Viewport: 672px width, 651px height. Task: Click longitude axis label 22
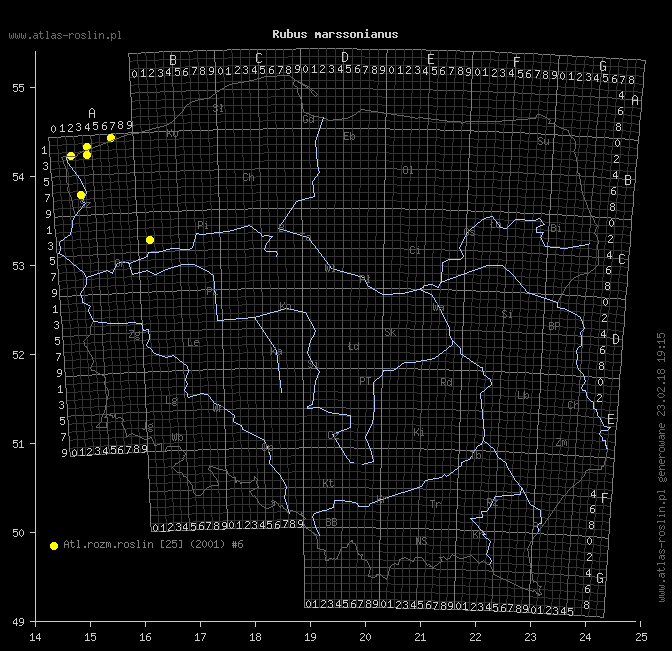[x=475, y=637]
